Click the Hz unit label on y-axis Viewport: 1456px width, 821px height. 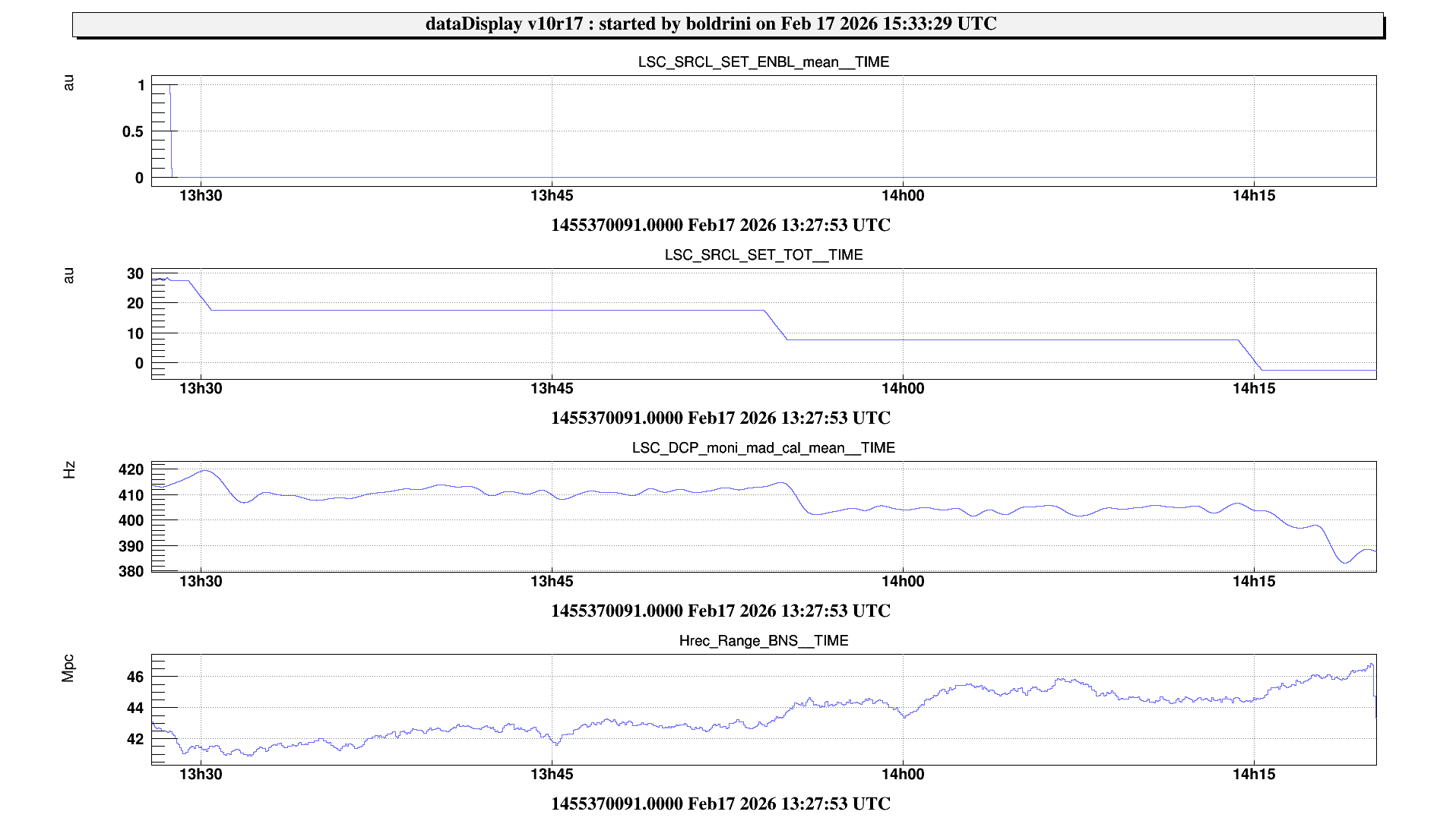69,470
